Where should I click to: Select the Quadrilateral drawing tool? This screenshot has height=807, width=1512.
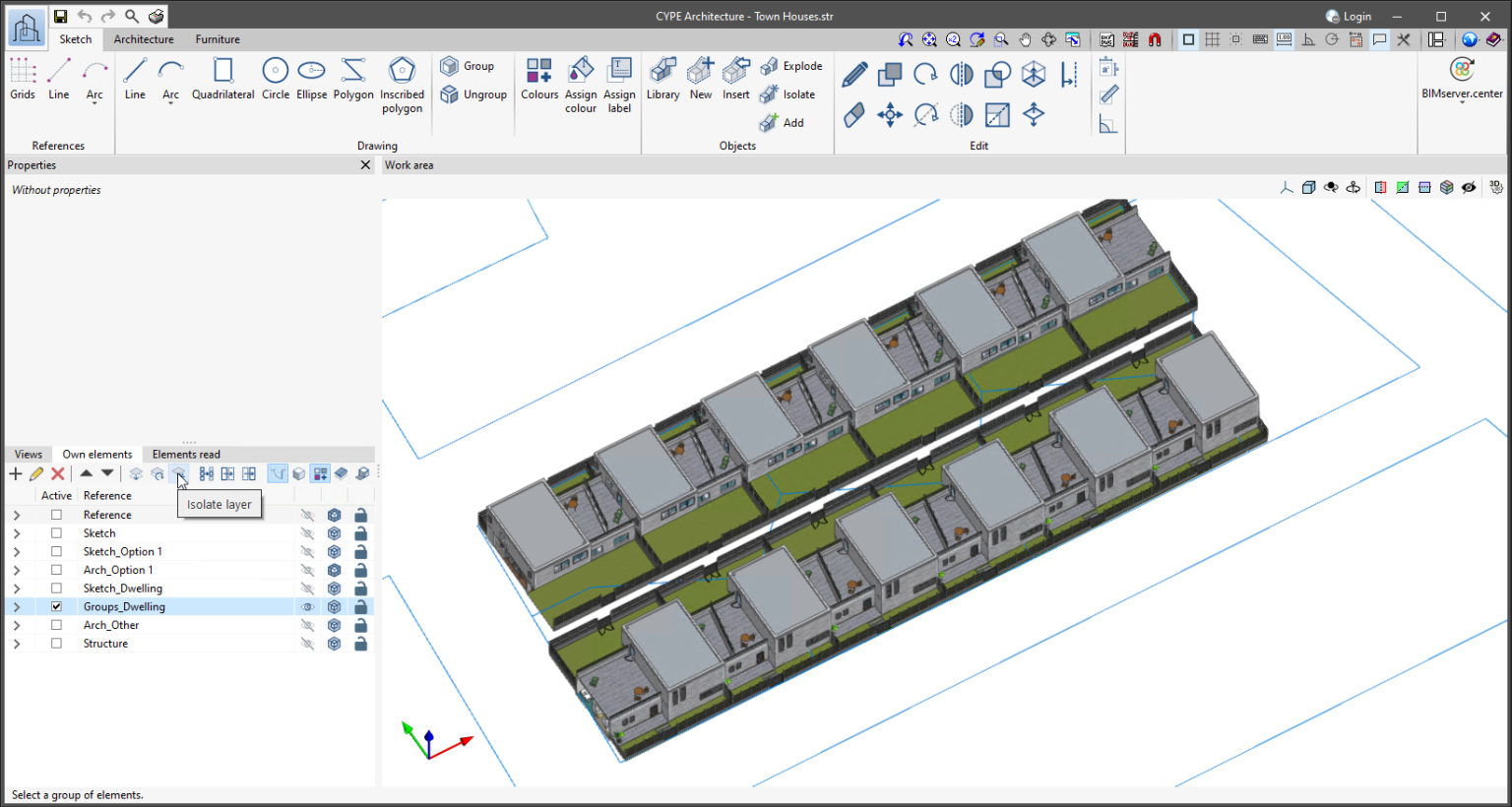pos(222,79)
